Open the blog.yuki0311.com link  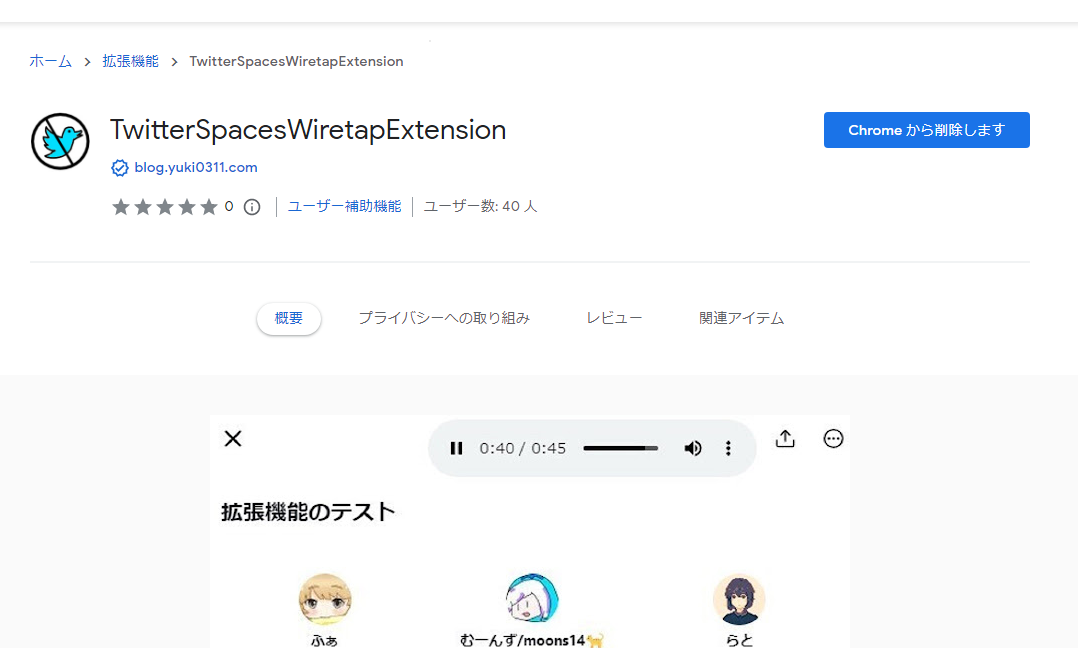pyautogui.click(x=196, y=168)
